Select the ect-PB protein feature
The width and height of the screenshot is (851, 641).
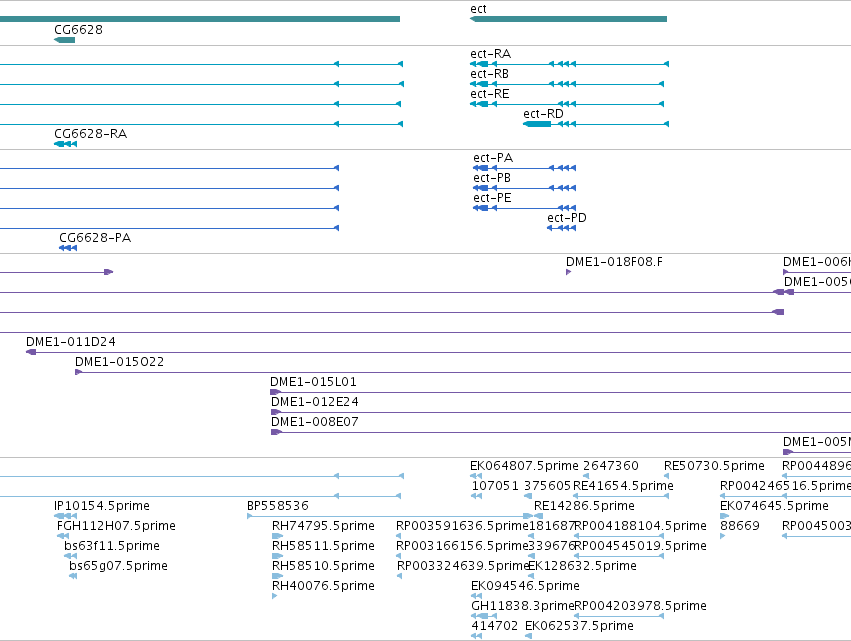pos(524,188)
